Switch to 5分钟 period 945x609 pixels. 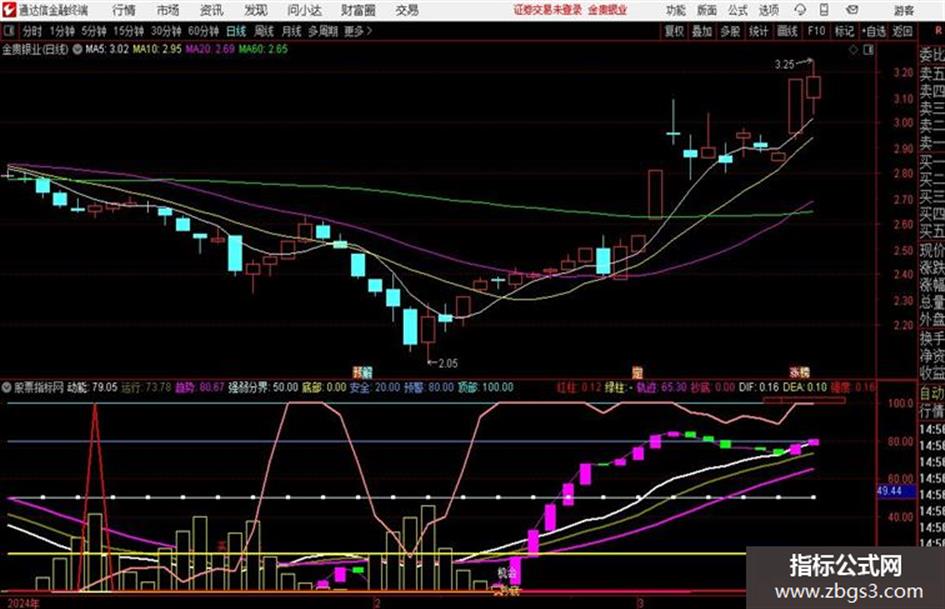point(93,31)
